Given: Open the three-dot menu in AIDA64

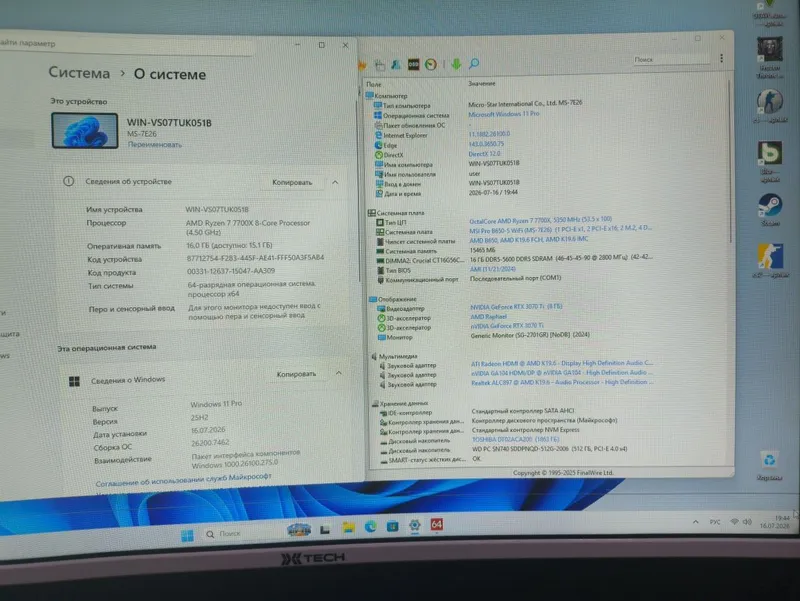Looking at the screenshot, I should [x=721, y=58].
